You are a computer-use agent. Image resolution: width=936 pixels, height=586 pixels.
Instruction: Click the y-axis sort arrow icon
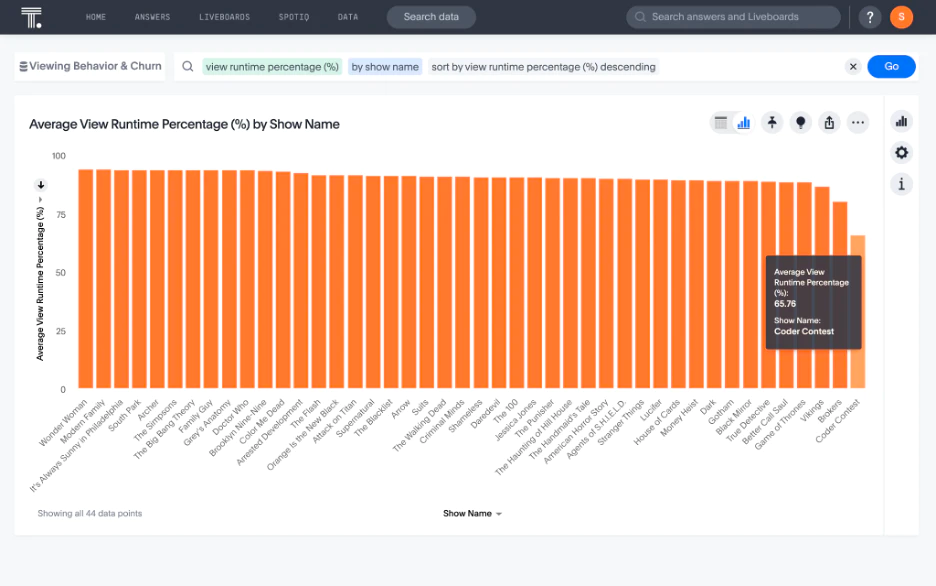click(x=41, y=185)
